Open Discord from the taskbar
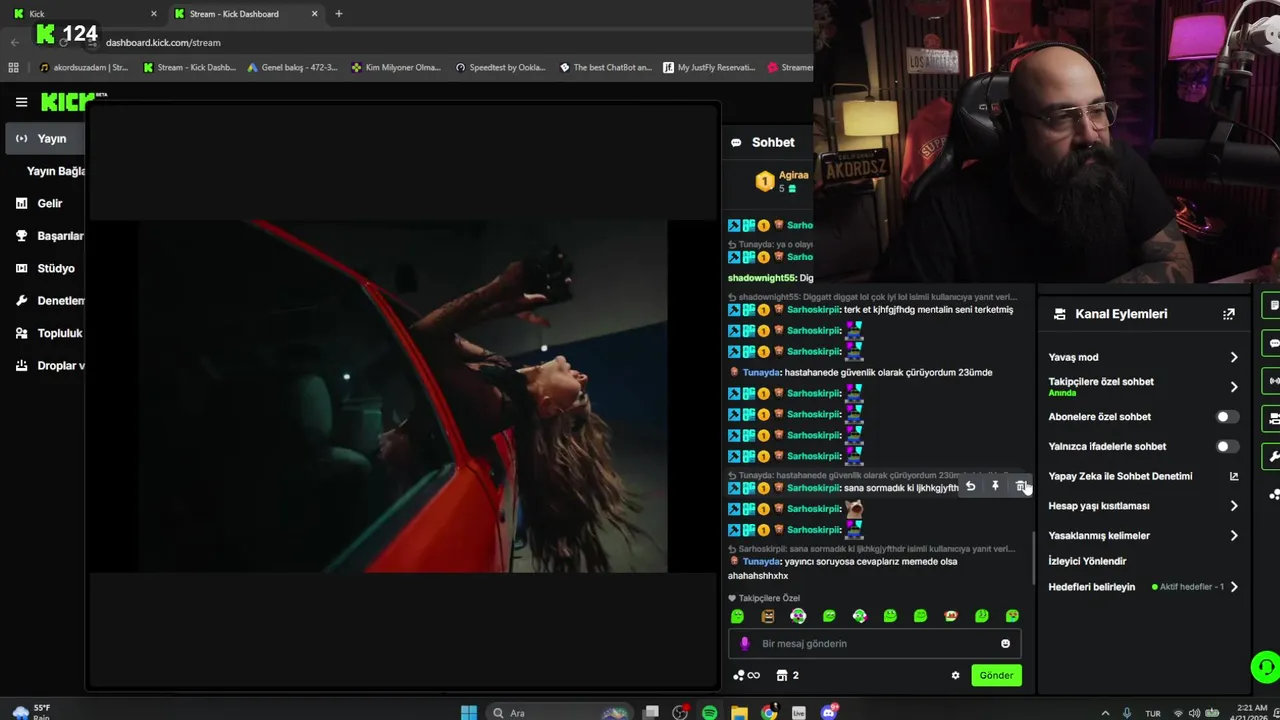This screenshot has width=1280, height=720. tap(828, 712)
